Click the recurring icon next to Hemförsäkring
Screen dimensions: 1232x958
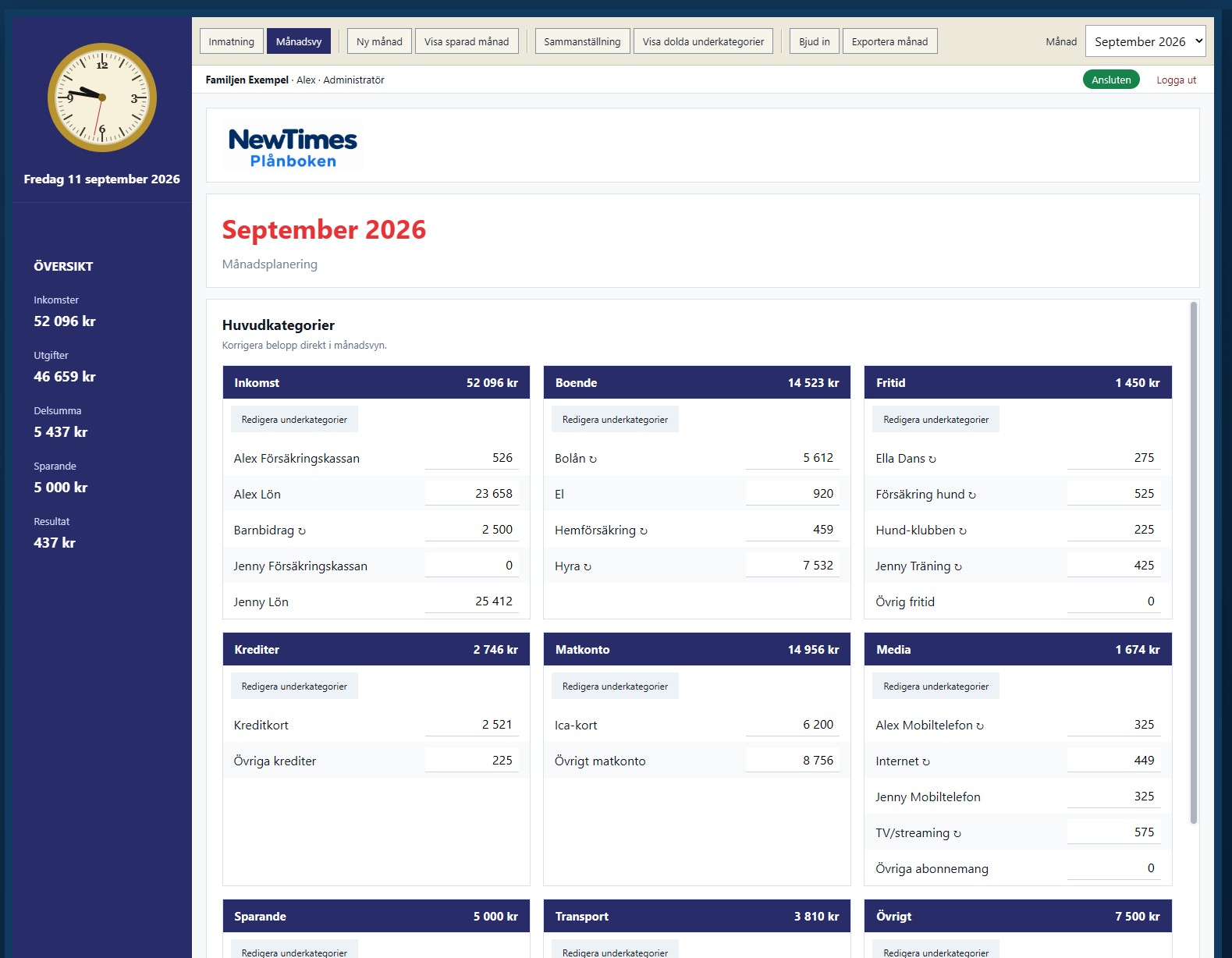644,531
